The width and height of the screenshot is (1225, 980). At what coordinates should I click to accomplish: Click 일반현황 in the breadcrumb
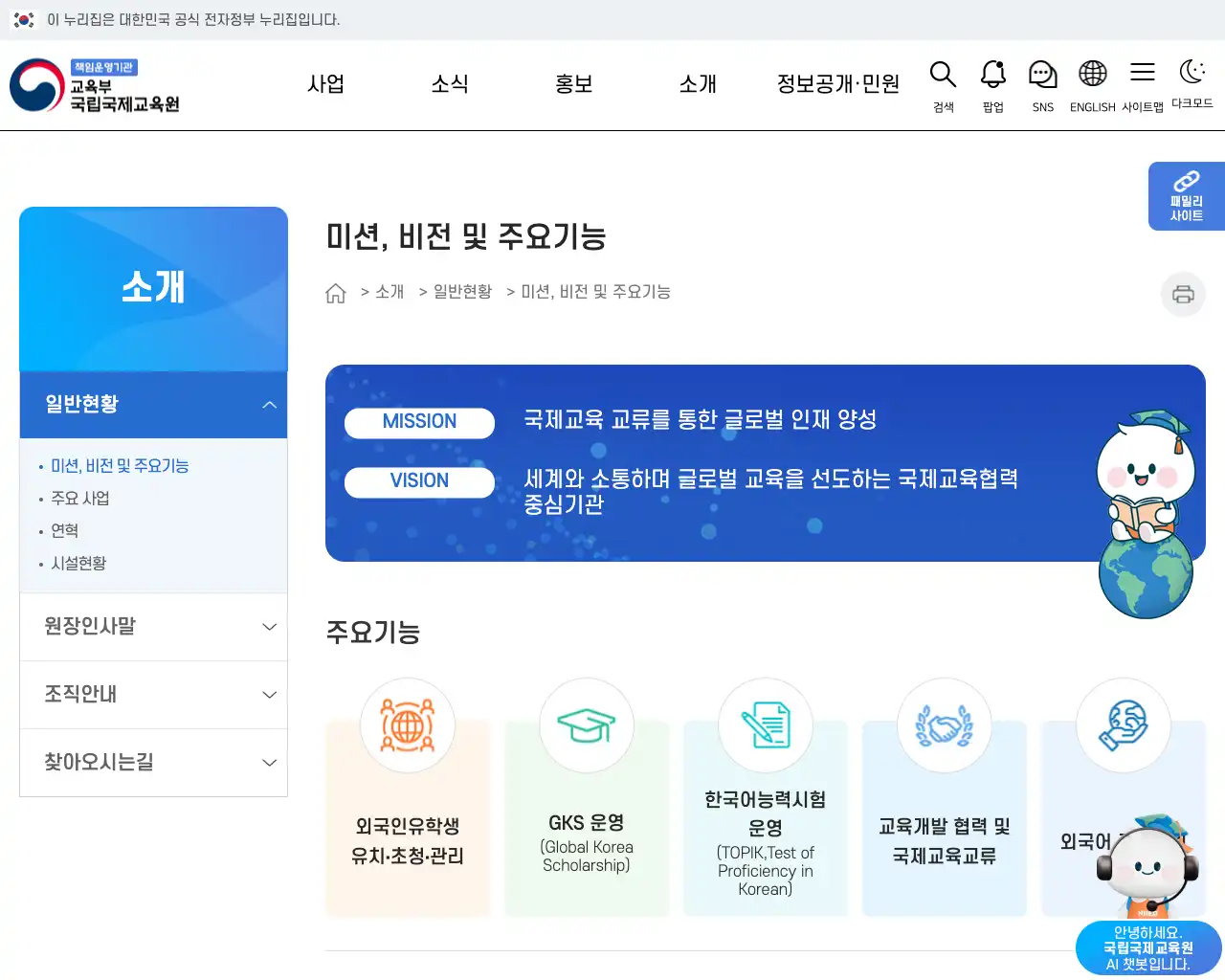tap(462, 292)
